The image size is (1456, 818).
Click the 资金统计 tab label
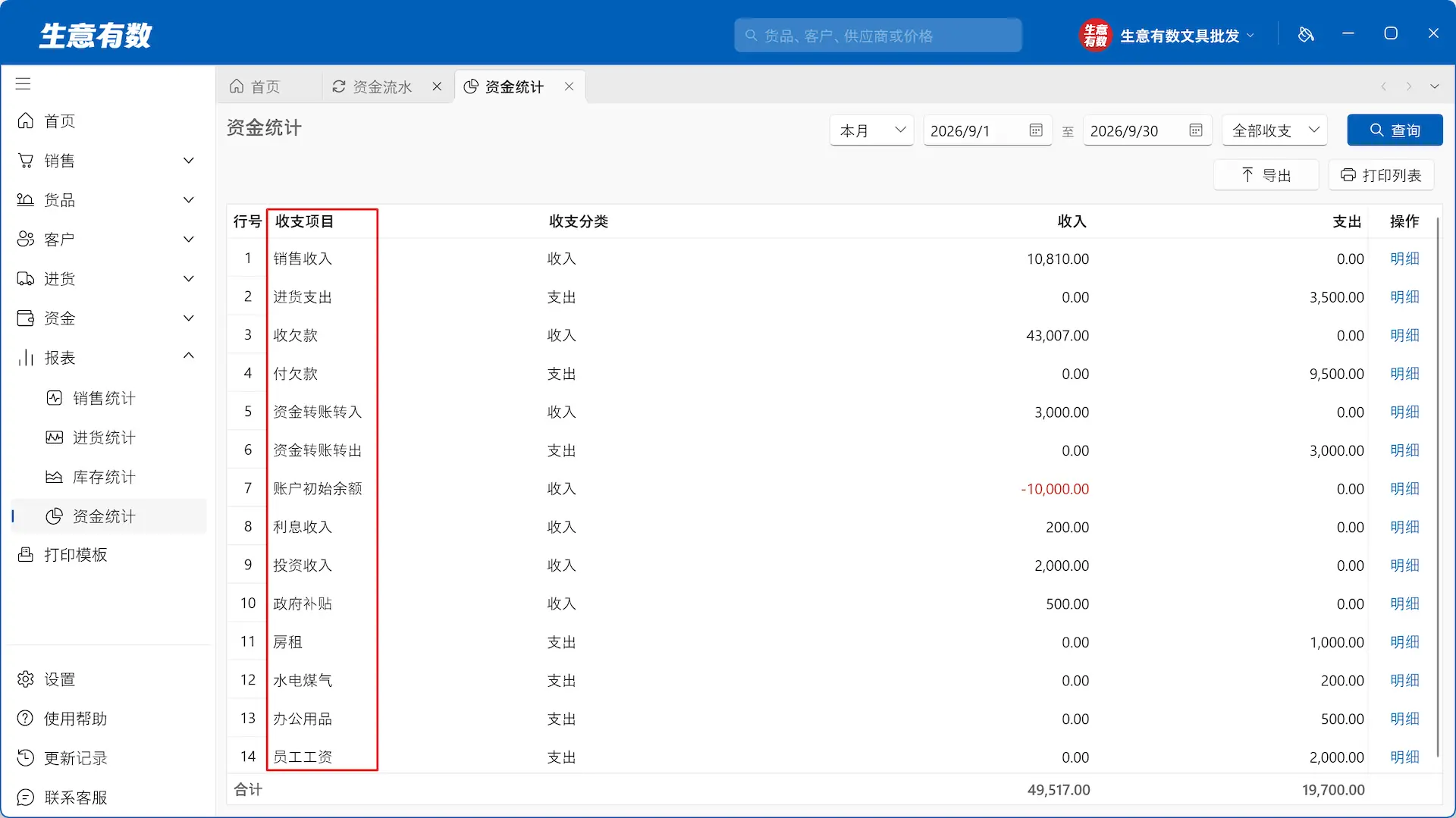514,87
